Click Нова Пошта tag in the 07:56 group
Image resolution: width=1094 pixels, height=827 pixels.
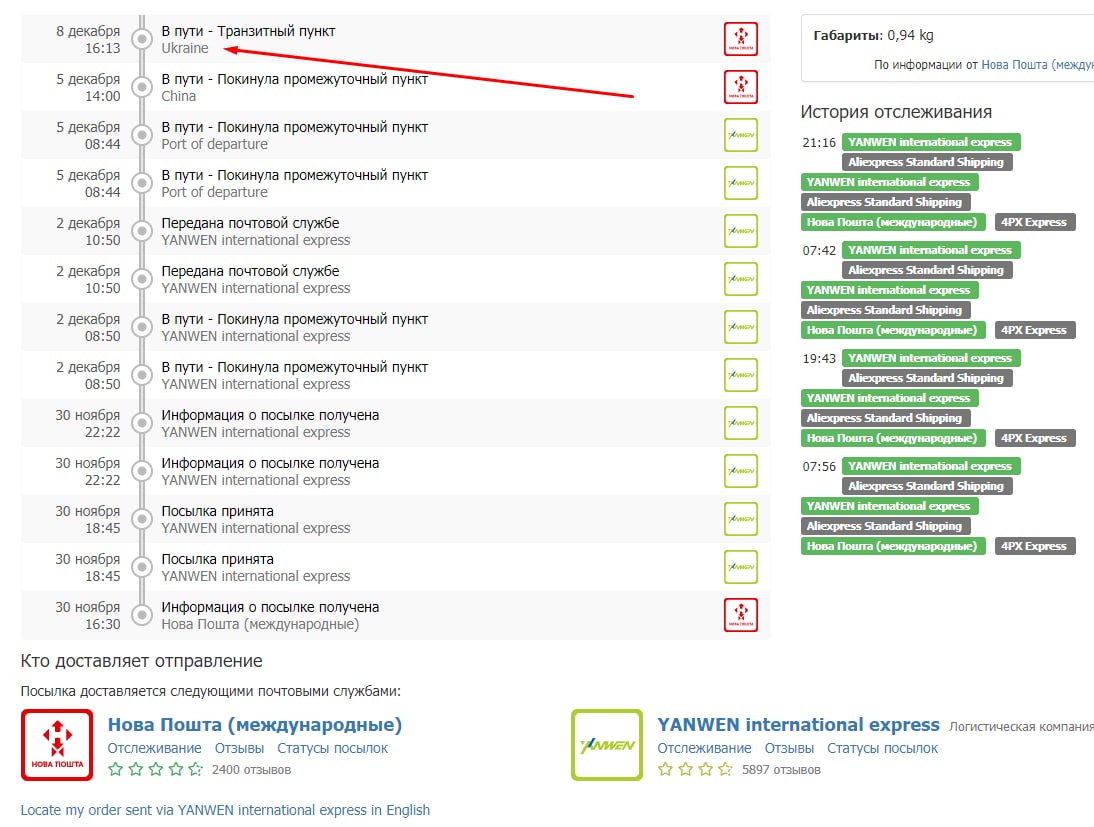click(x=892, y=546)
